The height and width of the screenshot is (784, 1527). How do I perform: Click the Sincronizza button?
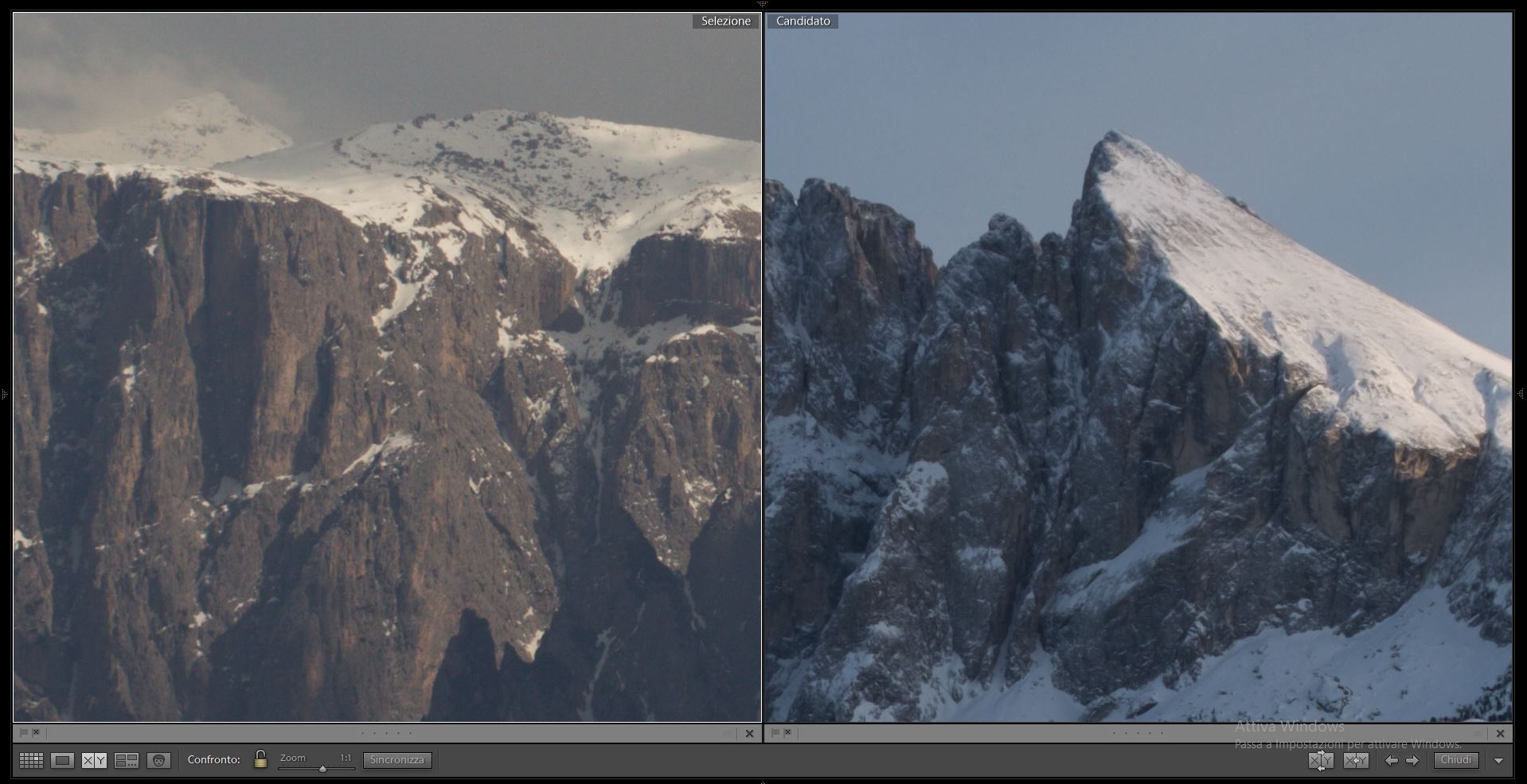click(397, 760)
